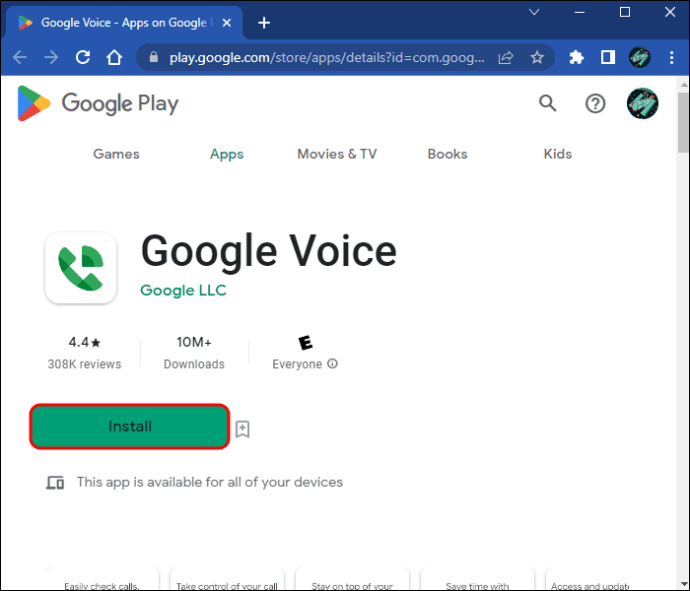Click the browser Forward arrow
Image resolution: width=690 pixels, height=591 pixels.
[x=51, y=57]
